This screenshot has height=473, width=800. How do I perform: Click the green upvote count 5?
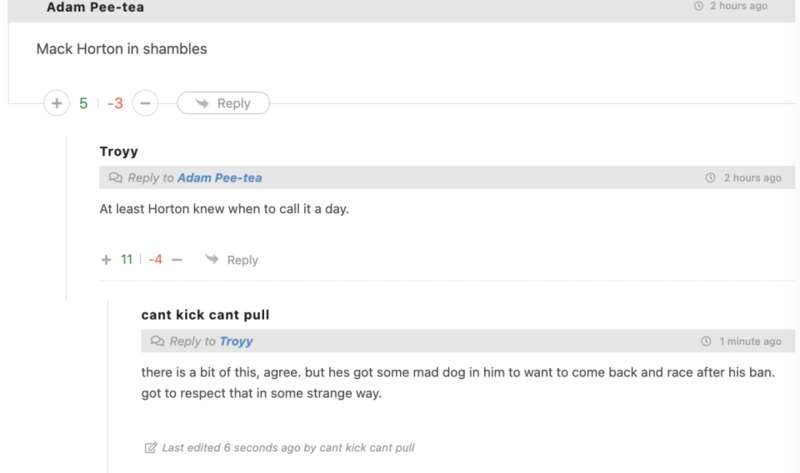[x=84, y=104]
